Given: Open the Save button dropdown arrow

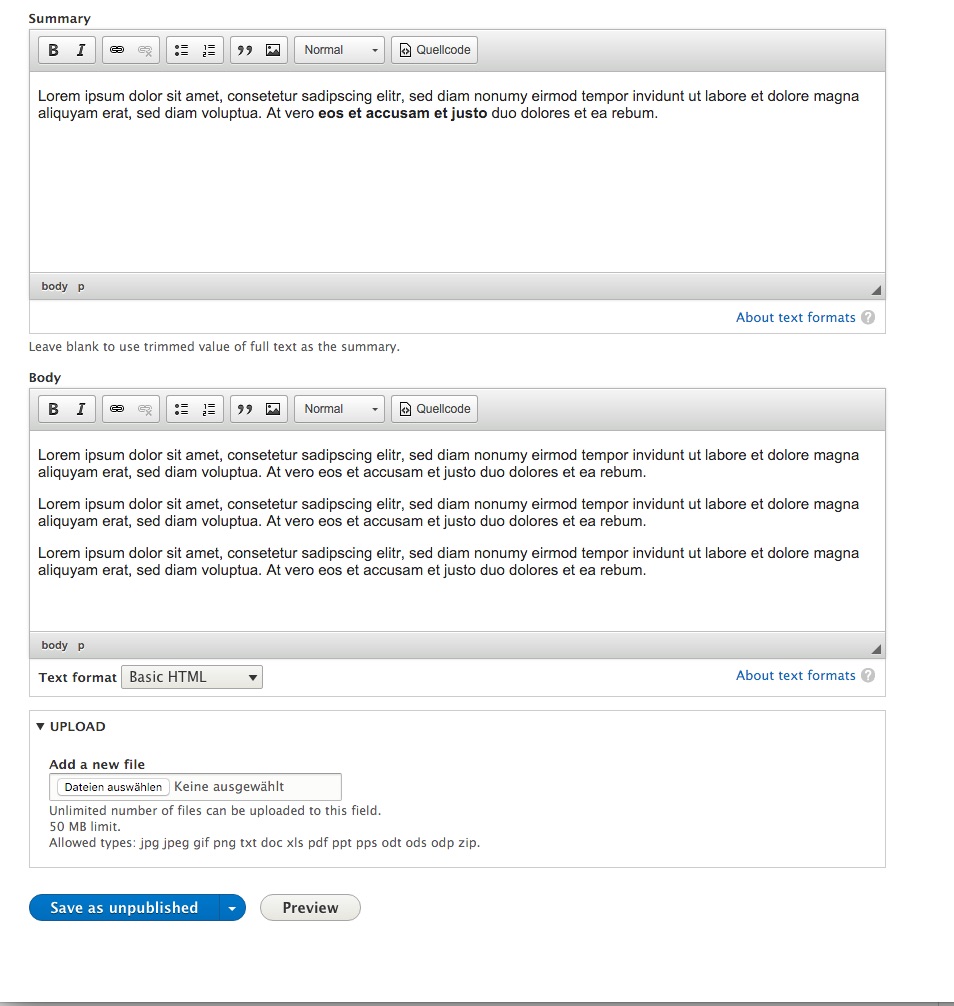Looking at the screenshot, I should [232, 907].
